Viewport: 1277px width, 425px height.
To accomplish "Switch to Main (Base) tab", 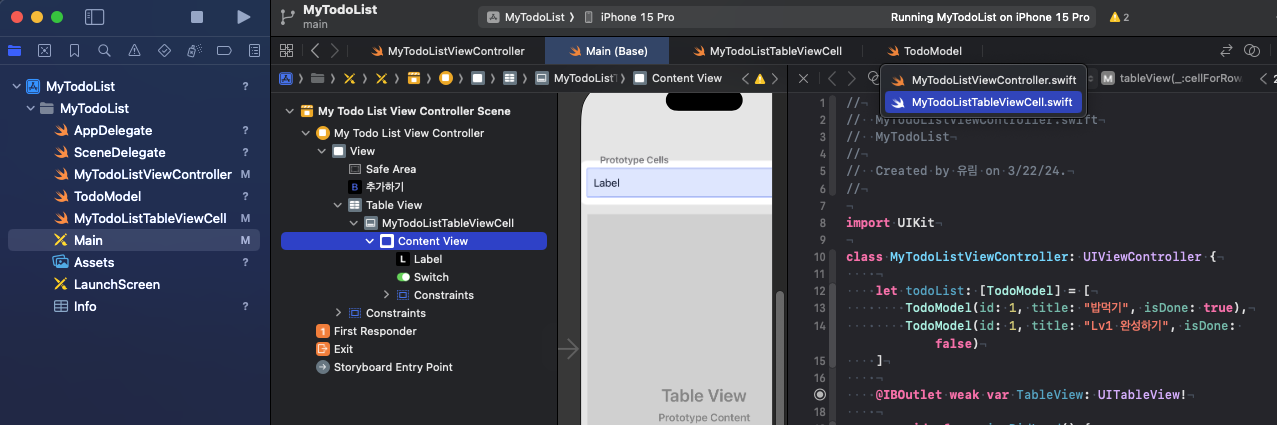I will (609, 51).
